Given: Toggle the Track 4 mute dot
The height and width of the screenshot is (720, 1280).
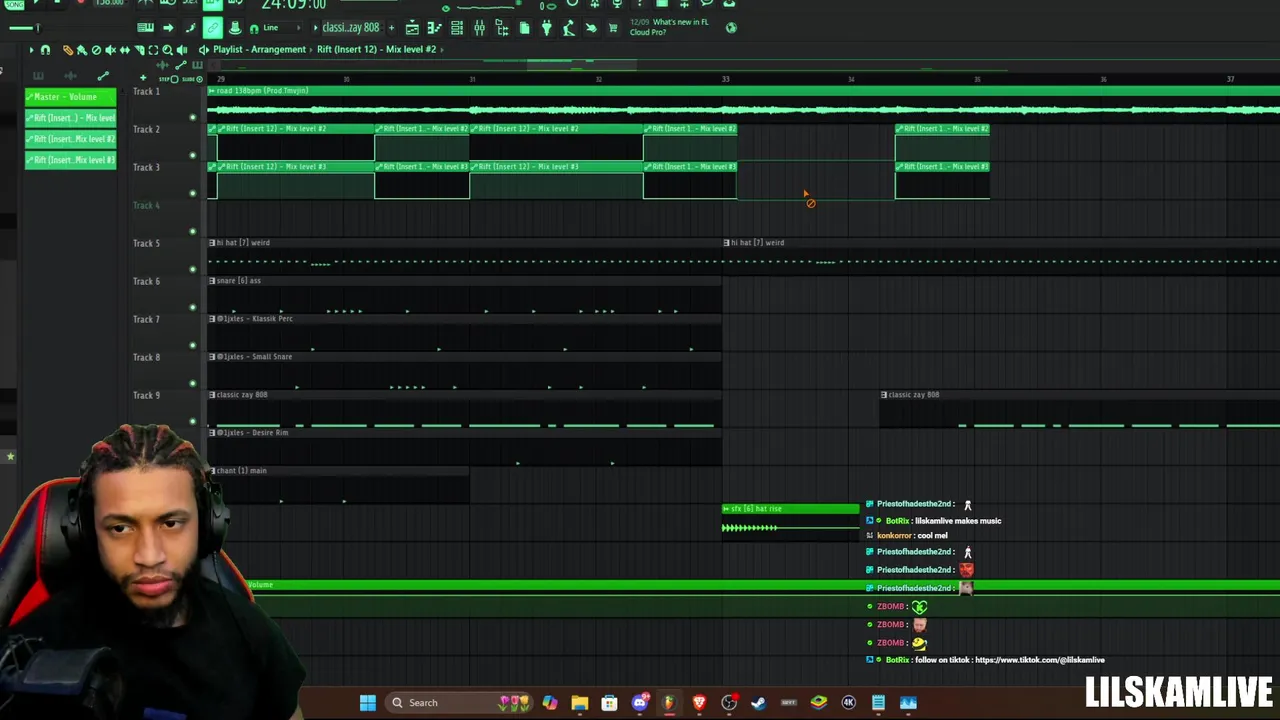Looking at the screenshot, I should click(x=193, y=231).
